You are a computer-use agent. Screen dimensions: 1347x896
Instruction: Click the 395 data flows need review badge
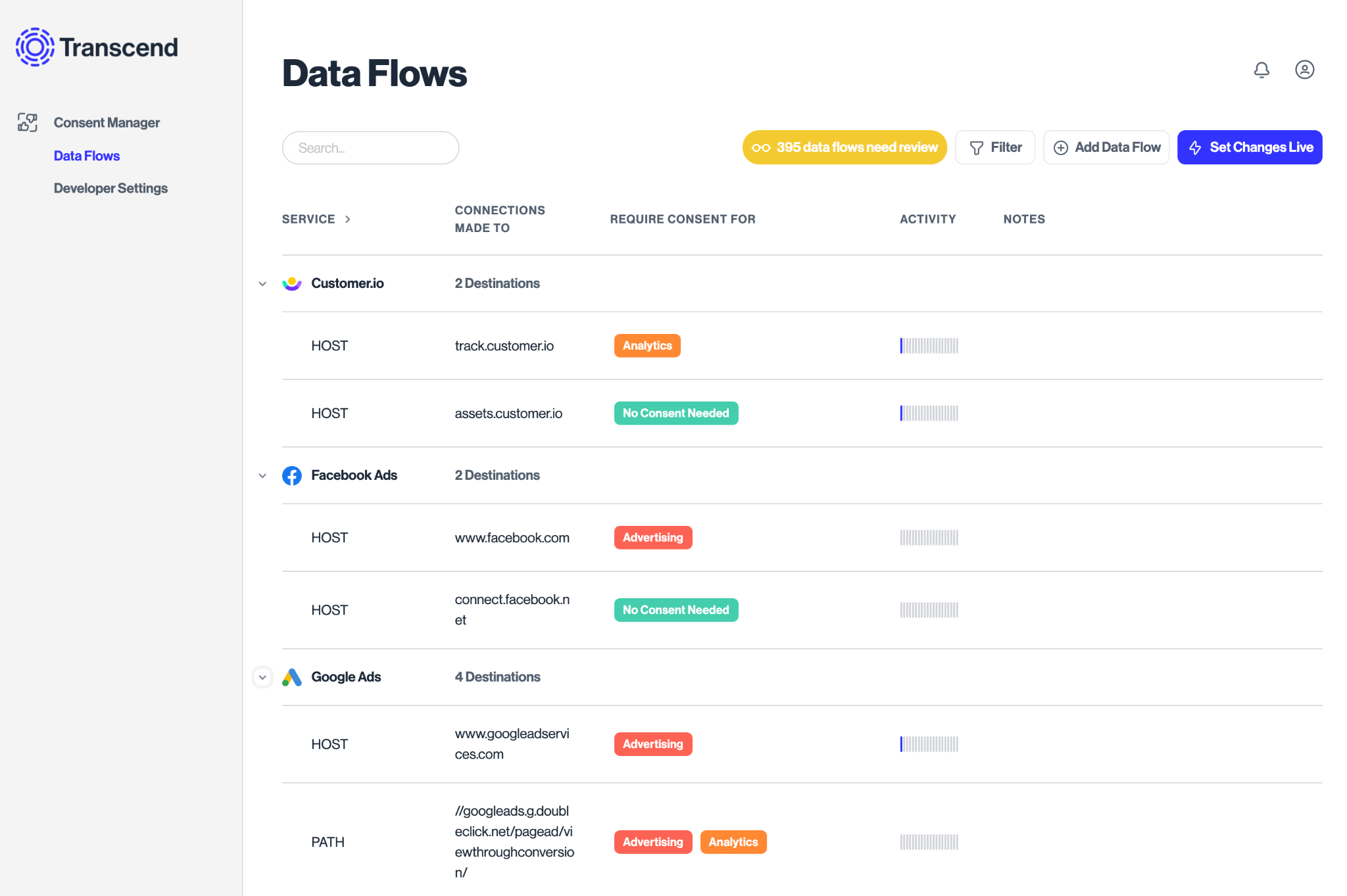point(845,147)
